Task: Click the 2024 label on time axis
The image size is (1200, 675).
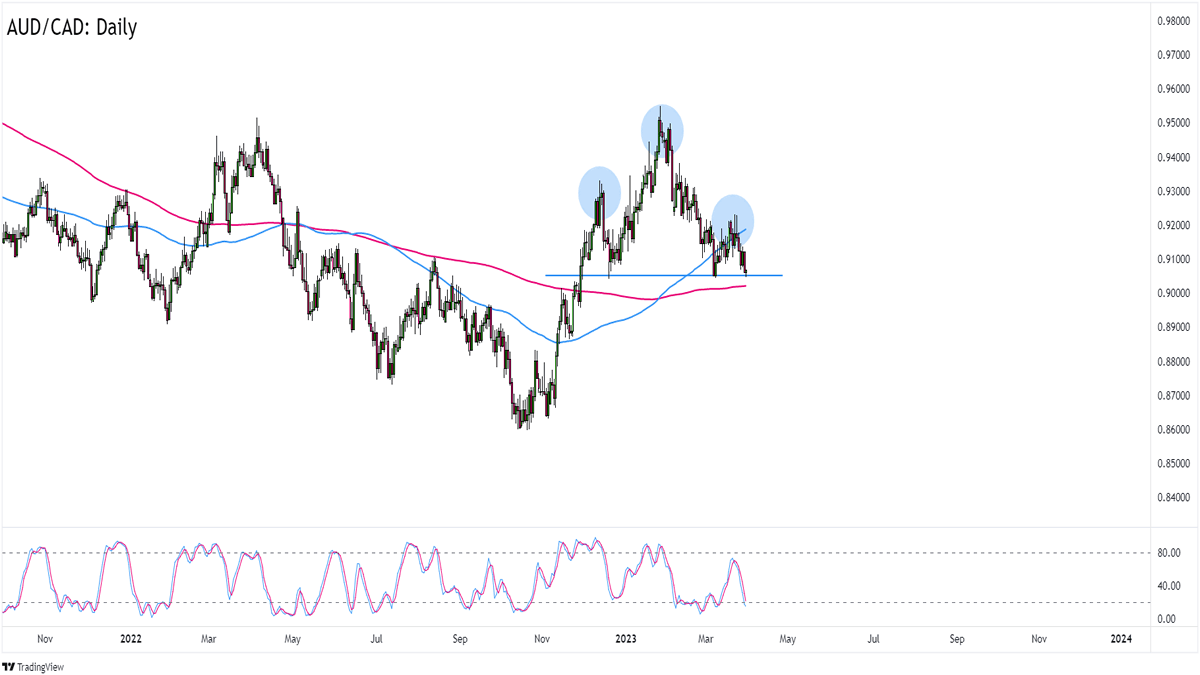Action: 1121,638
